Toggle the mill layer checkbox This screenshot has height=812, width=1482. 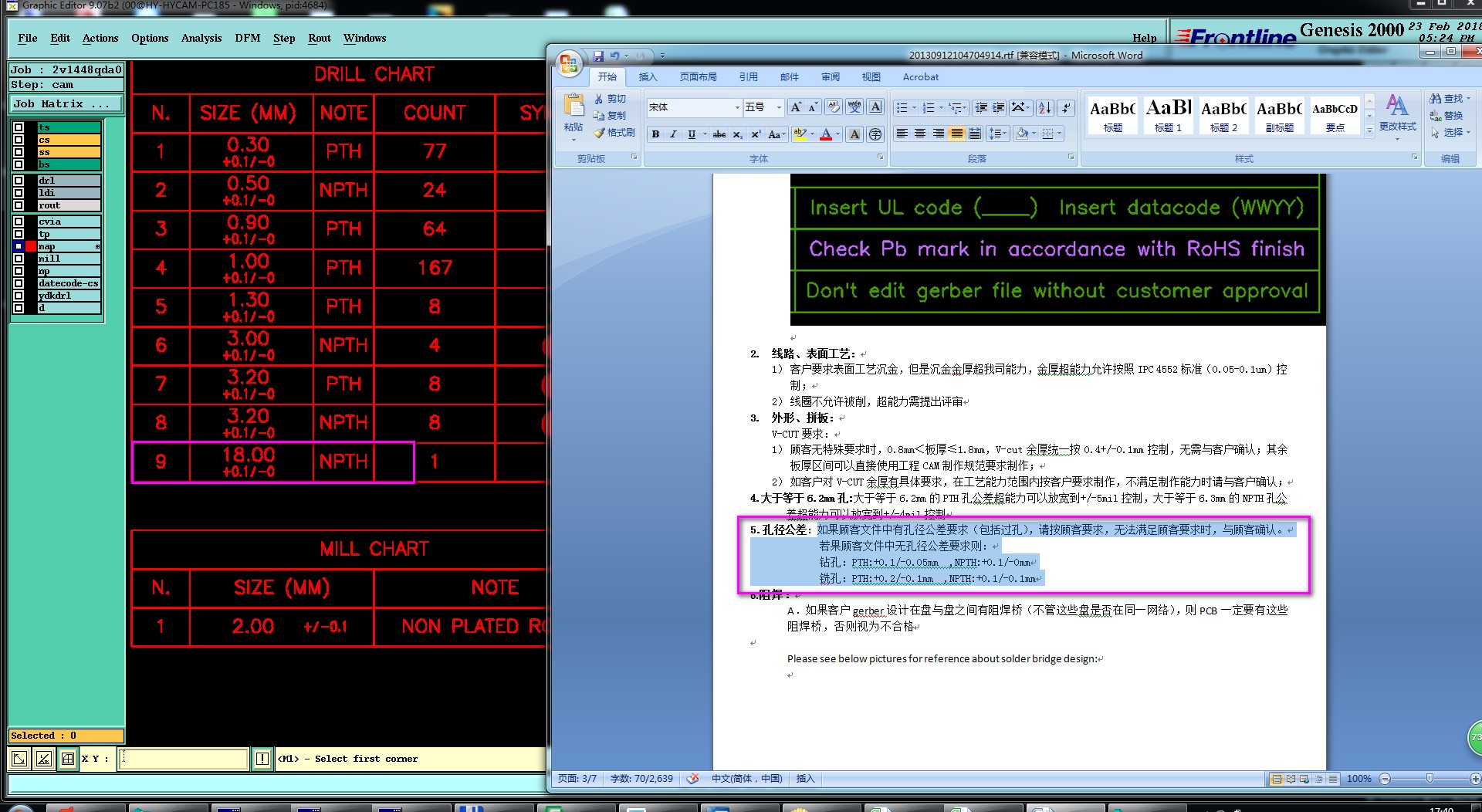[x=19, y=259]
